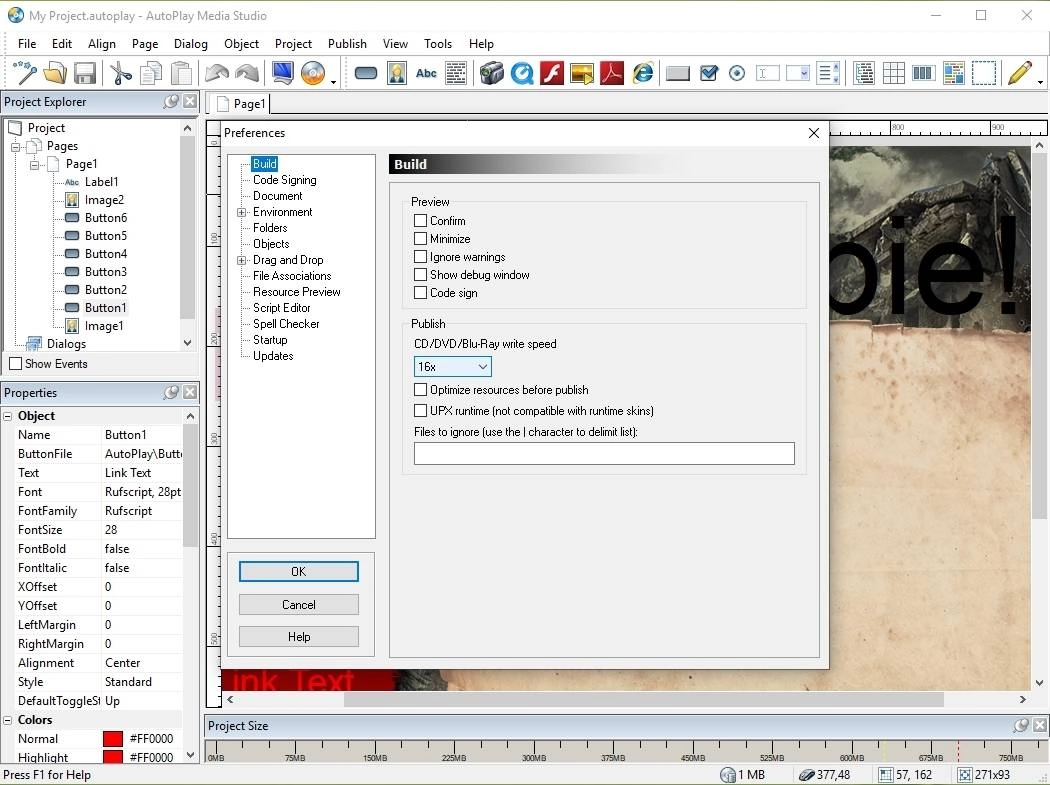Click the Copy icon in toolbar

click(x=151, y=73)
